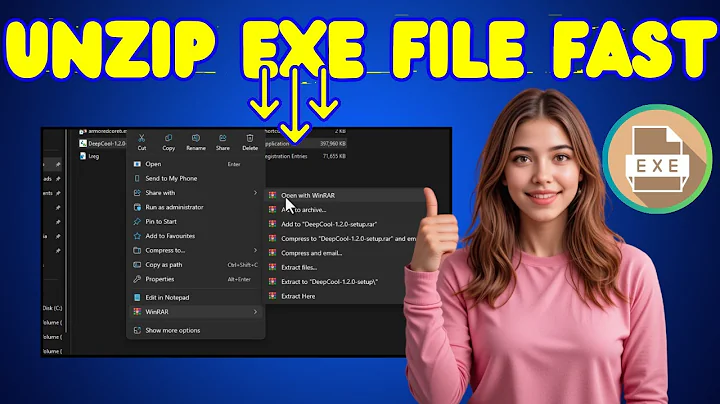Select Compress to "DeepCool-1.2.0-setup.rar" and email
720x404 pixels.
[349, 239]
